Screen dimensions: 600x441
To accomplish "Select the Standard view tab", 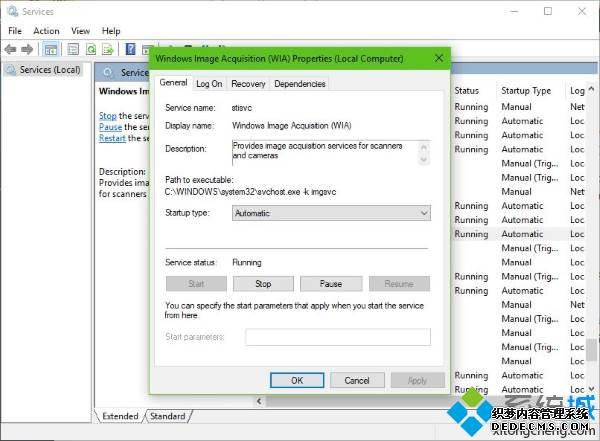I will (x=168, y=416).
